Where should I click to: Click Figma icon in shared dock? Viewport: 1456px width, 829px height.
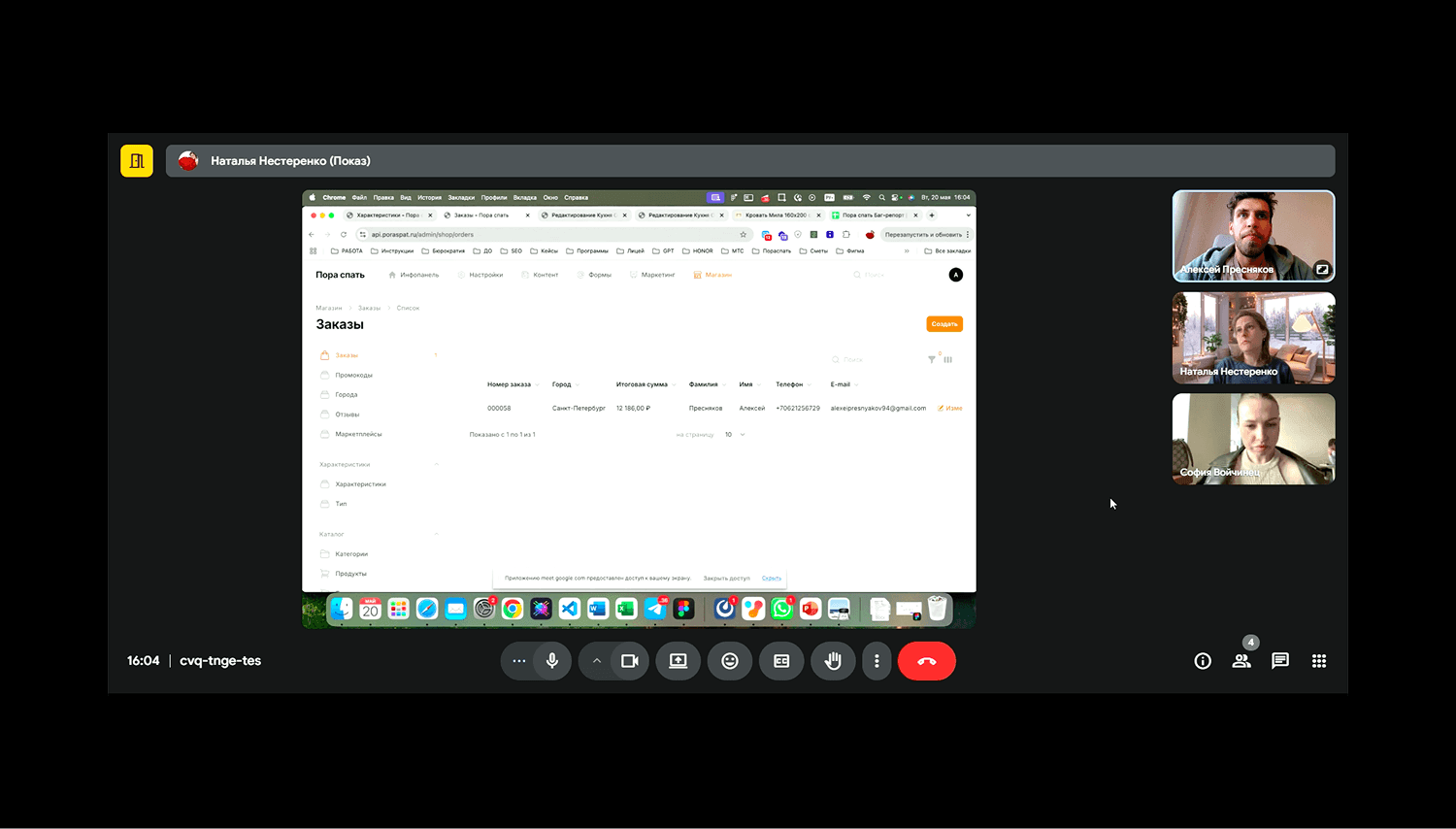pyautogui.click(x=684, y=609)
